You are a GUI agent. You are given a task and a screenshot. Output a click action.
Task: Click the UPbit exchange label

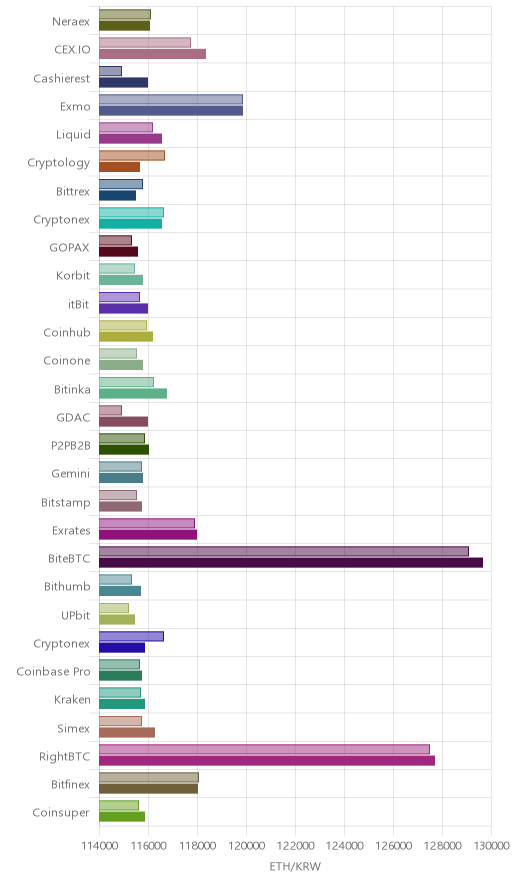coord(75,616)
